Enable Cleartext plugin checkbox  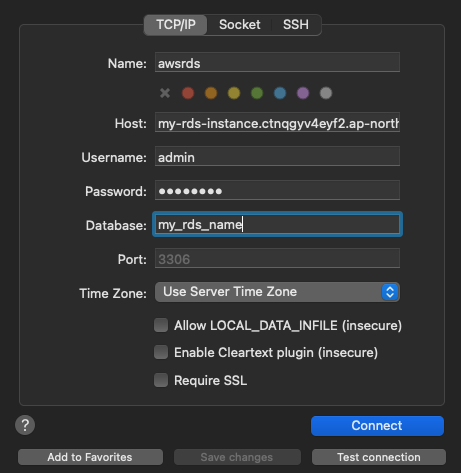coord(161,352)
